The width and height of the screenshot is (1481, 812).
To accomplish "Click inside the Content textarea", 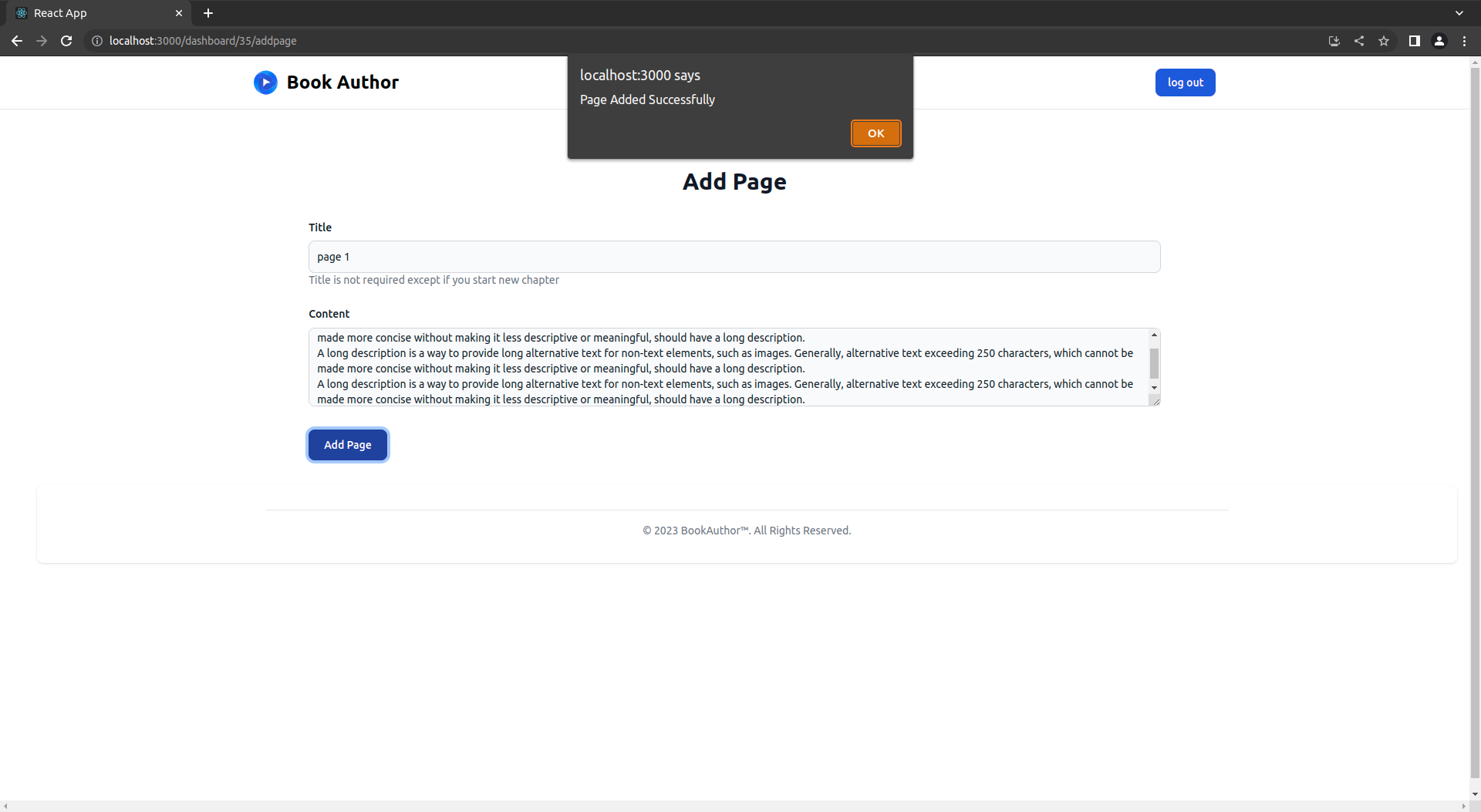I will (x=728, y=368).
